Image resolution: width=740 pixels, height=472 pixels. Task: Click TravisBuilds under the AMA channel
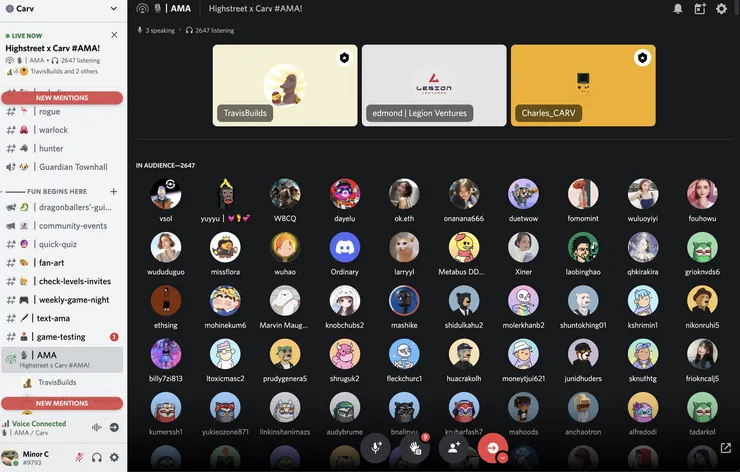[57, 382]
